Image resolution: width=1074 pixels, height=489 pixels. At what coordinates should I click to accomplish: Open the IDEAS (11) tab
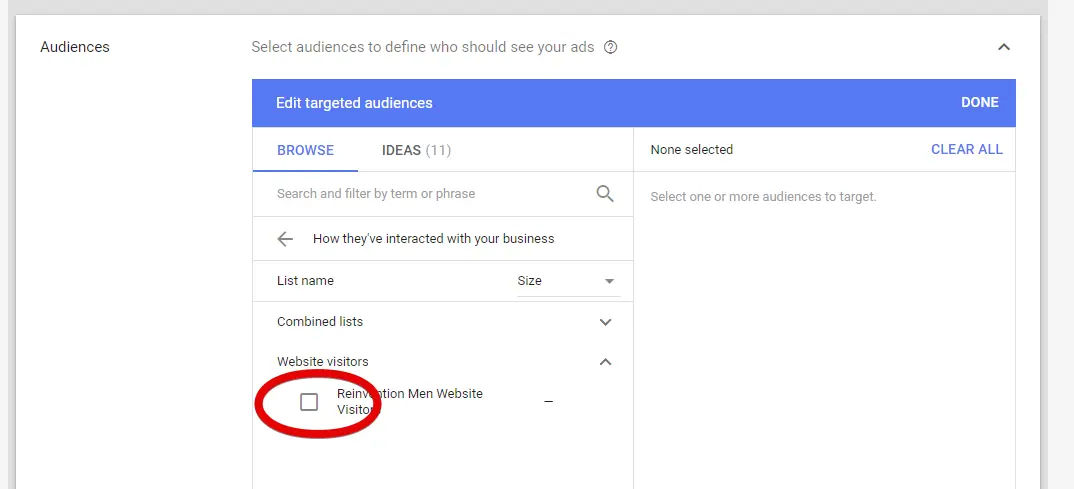coord(416,150)
